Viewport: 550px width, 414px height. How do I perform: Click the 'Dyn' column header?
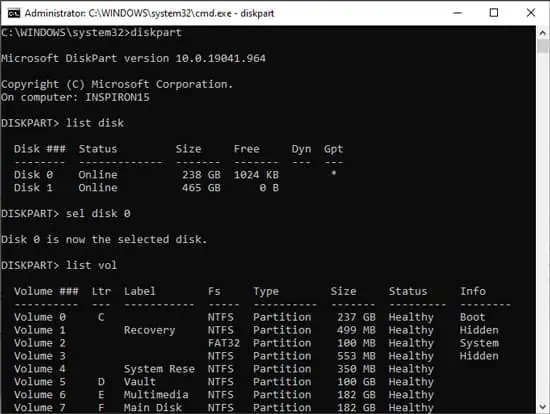coord(301,149)
